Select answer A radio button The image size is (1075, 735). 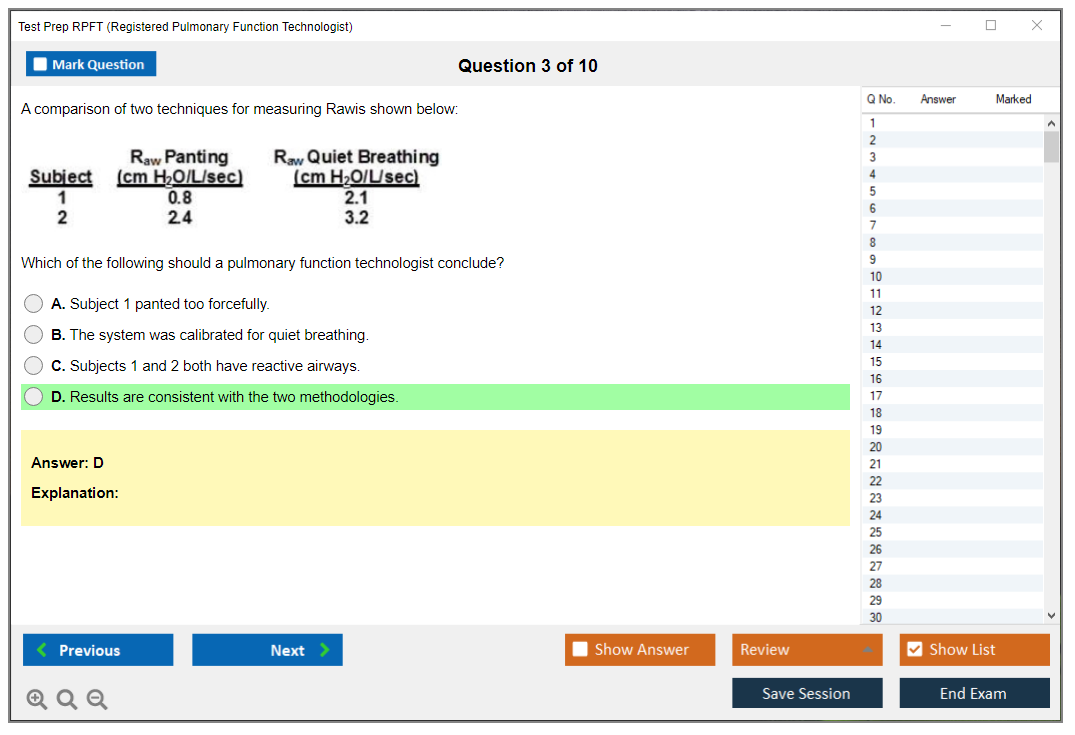click(34, 304)
